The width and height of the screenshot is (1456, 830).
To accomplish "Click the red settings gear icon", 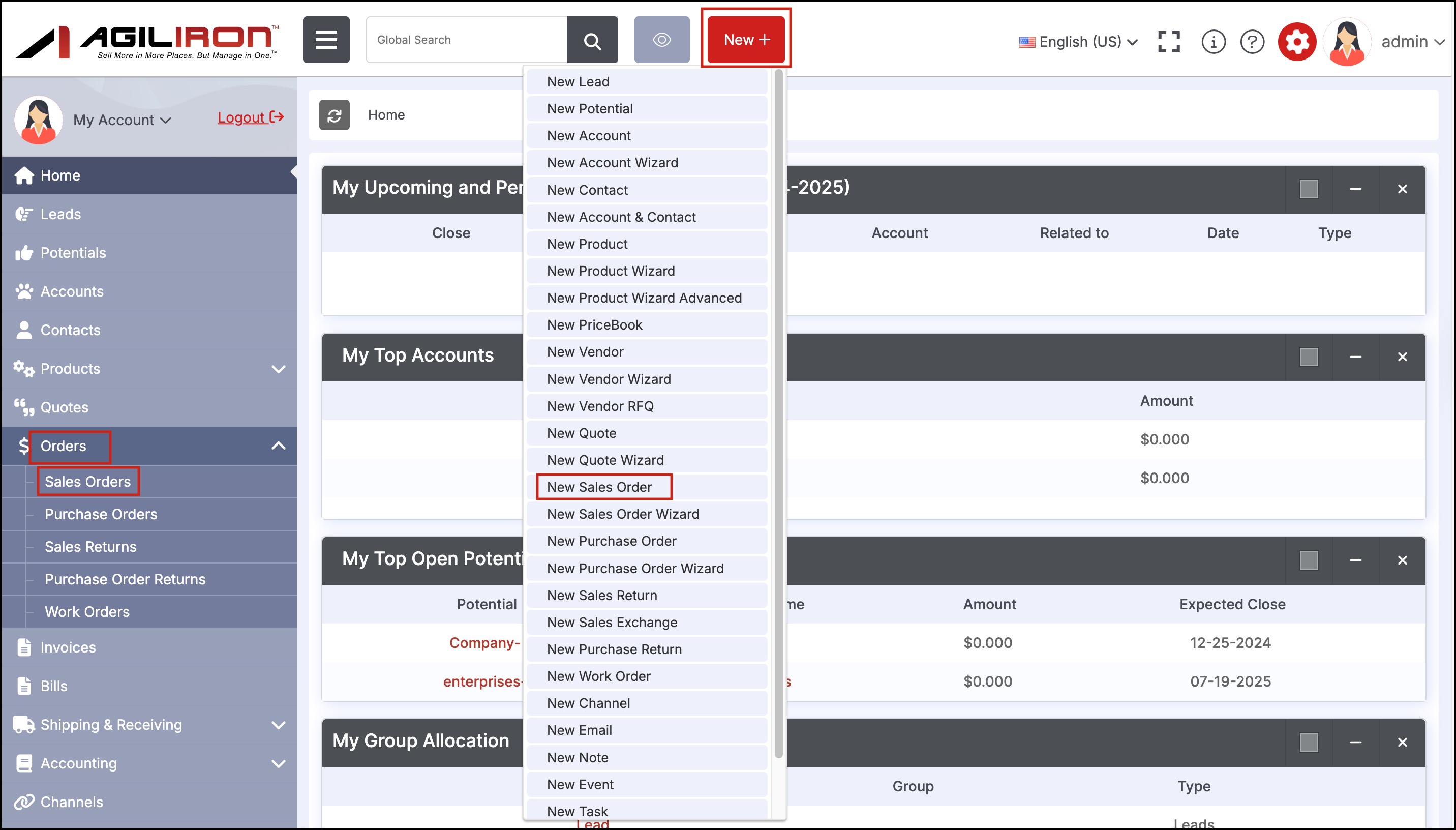I will (x=1296, y=42).
